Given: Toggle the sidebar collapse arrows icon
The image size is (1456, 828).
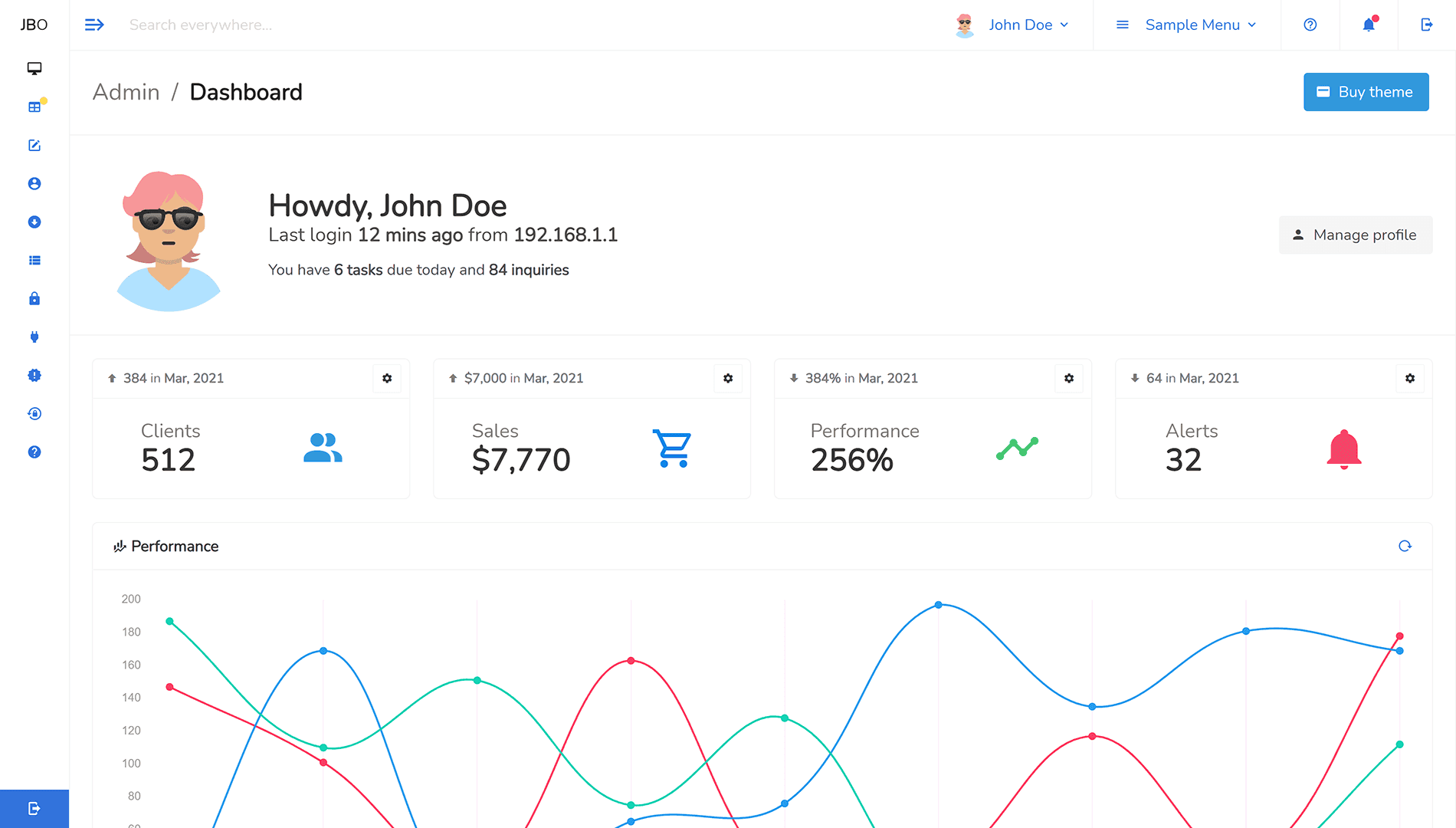Looking at the screenshot, I should tap(93, 25).
